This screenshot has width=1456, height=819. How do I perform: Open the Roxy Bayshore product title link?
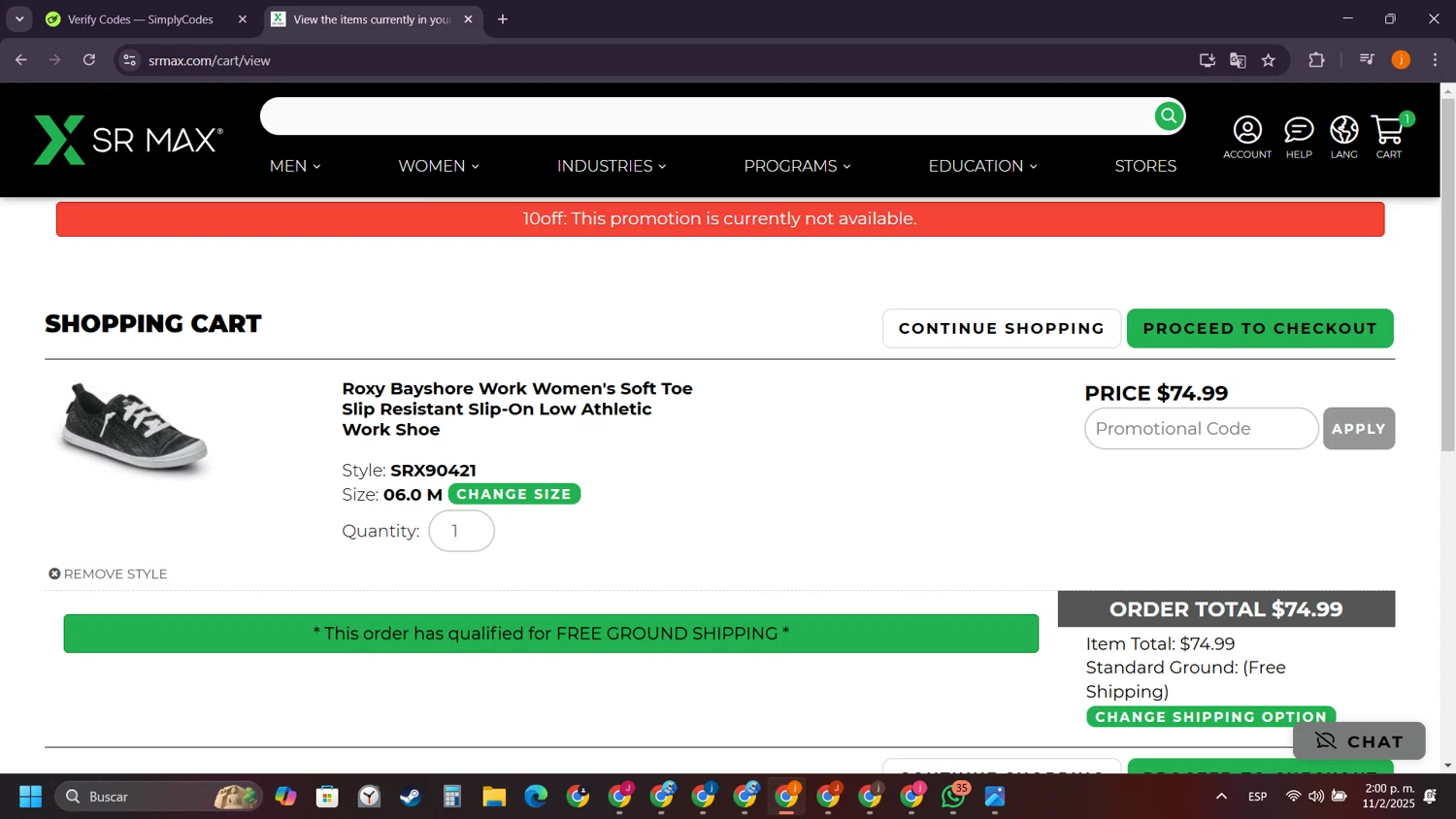pos(517,409)
